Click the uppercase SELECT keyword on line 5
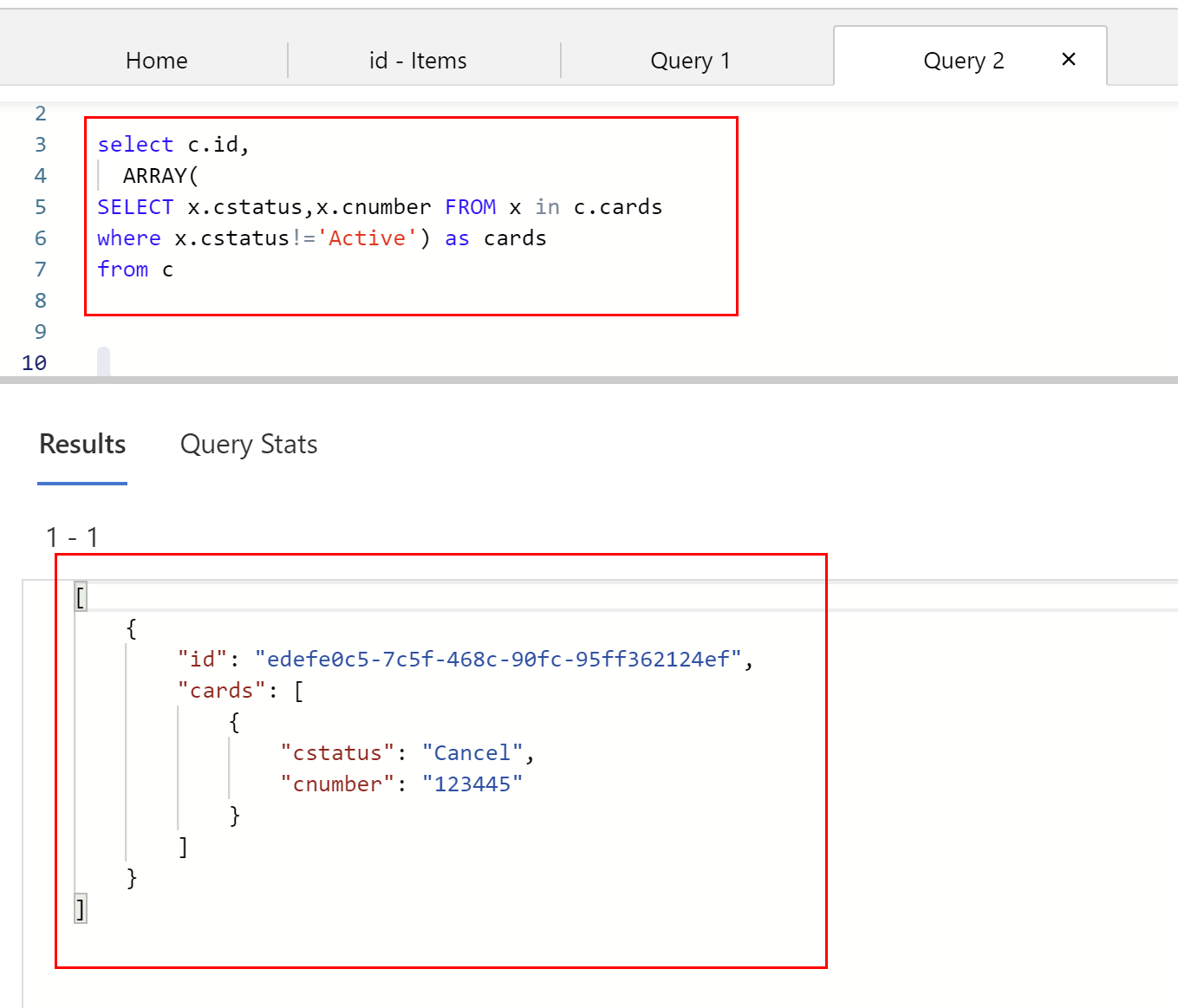1178x1008 pixels. click(x=135, y=207)
